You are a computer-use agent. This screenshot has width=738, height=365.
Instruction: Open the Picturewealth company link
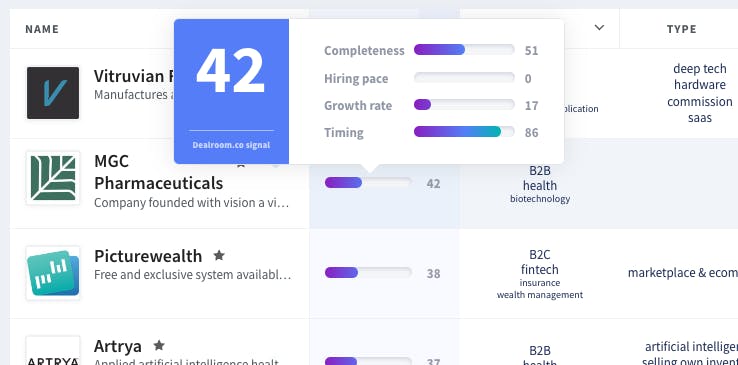point(148,256)
